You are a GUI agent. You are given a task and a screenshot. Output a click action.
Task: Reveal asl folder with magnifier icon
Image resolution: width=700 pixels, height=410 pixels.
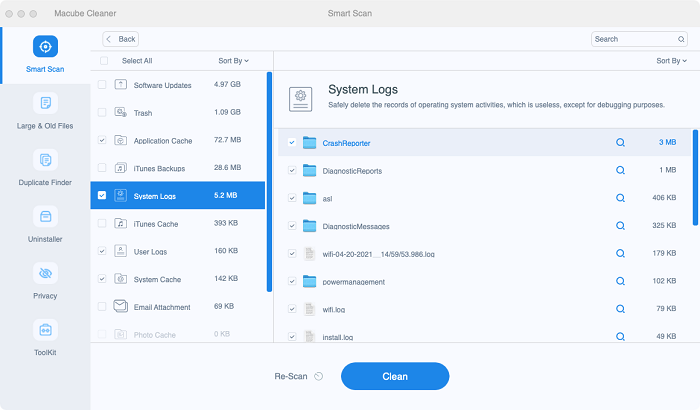coord(620,198)
